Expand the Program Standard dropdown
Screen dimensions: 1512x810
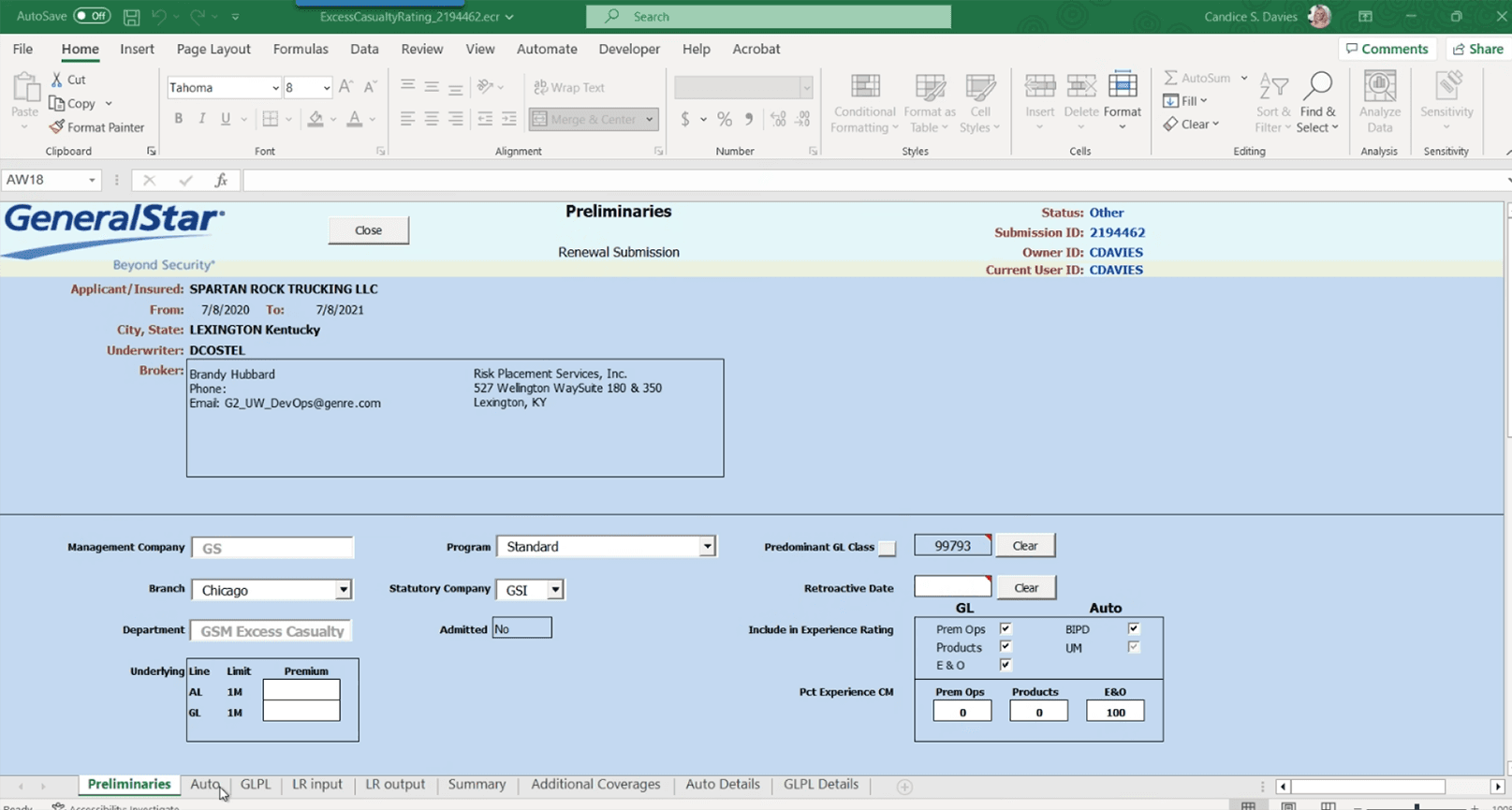coord(707,547)
